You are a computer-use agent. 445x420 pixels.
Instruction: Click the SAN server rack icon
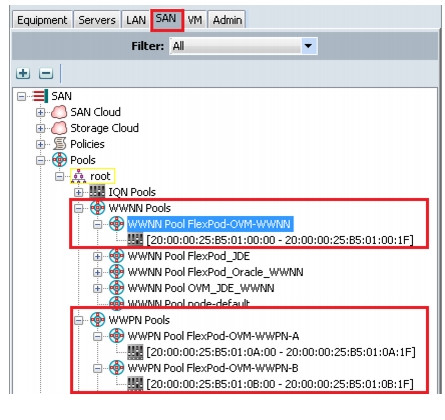[x=41, y=96]
